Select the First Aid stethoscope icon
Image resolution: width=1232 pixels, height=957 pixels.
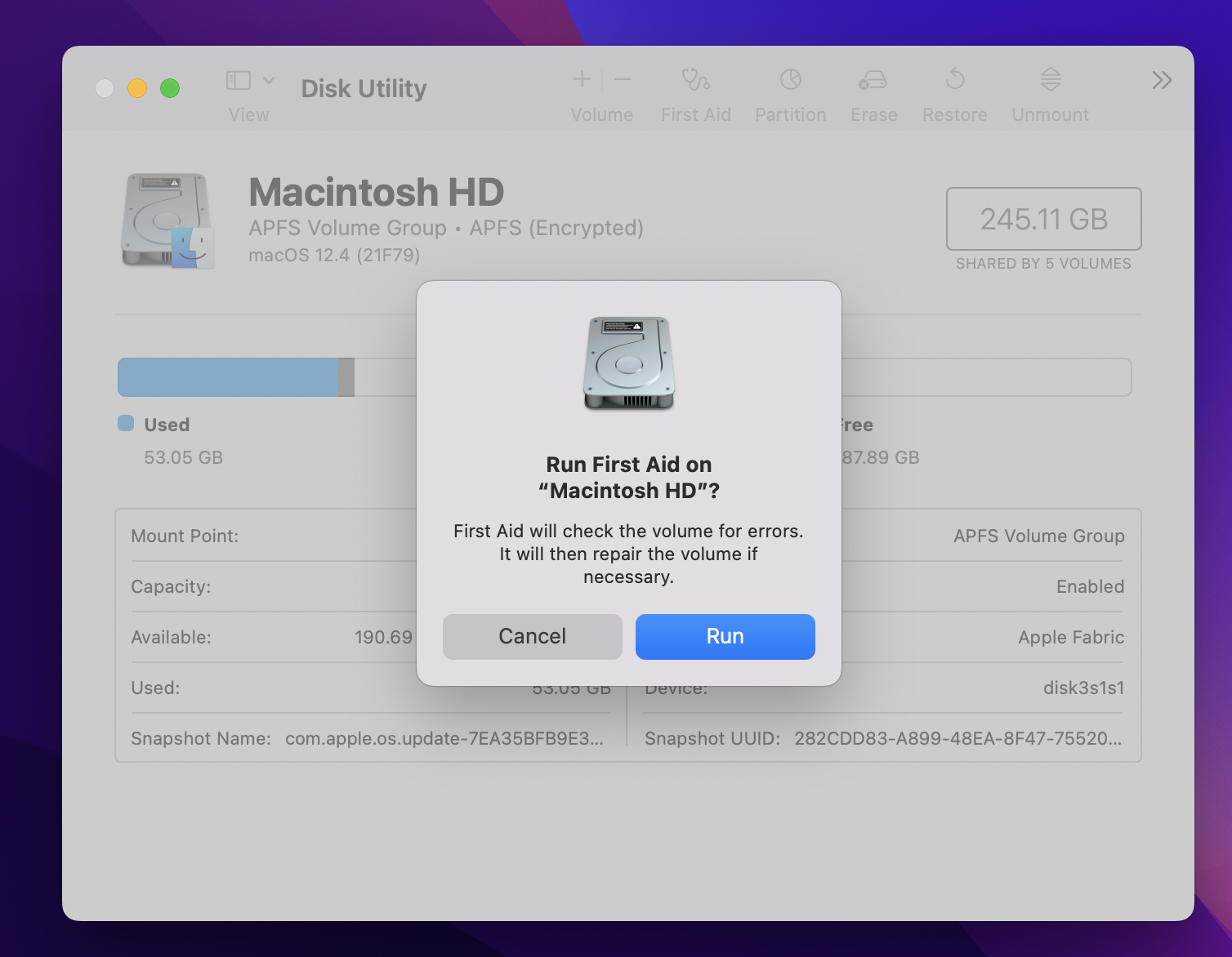[696, 79]
